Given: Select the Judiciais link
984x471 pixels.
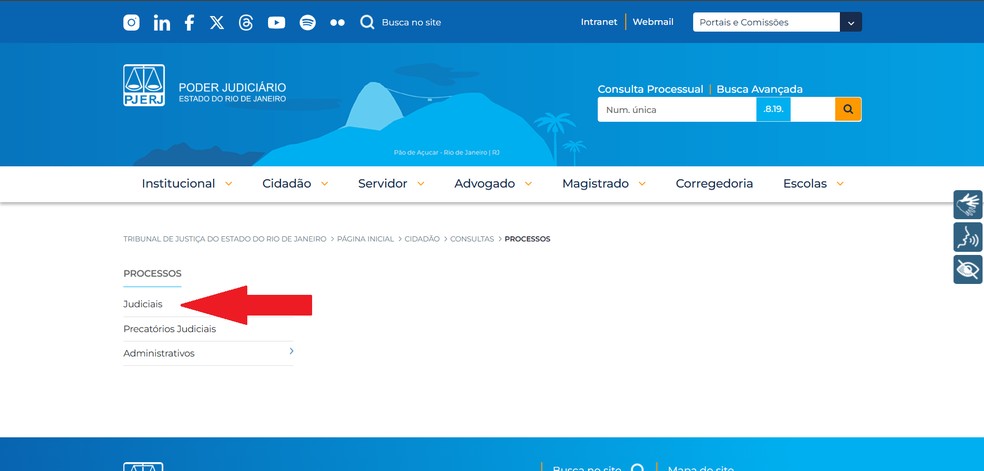Looking at the screenshot, I should click(142, 304).
